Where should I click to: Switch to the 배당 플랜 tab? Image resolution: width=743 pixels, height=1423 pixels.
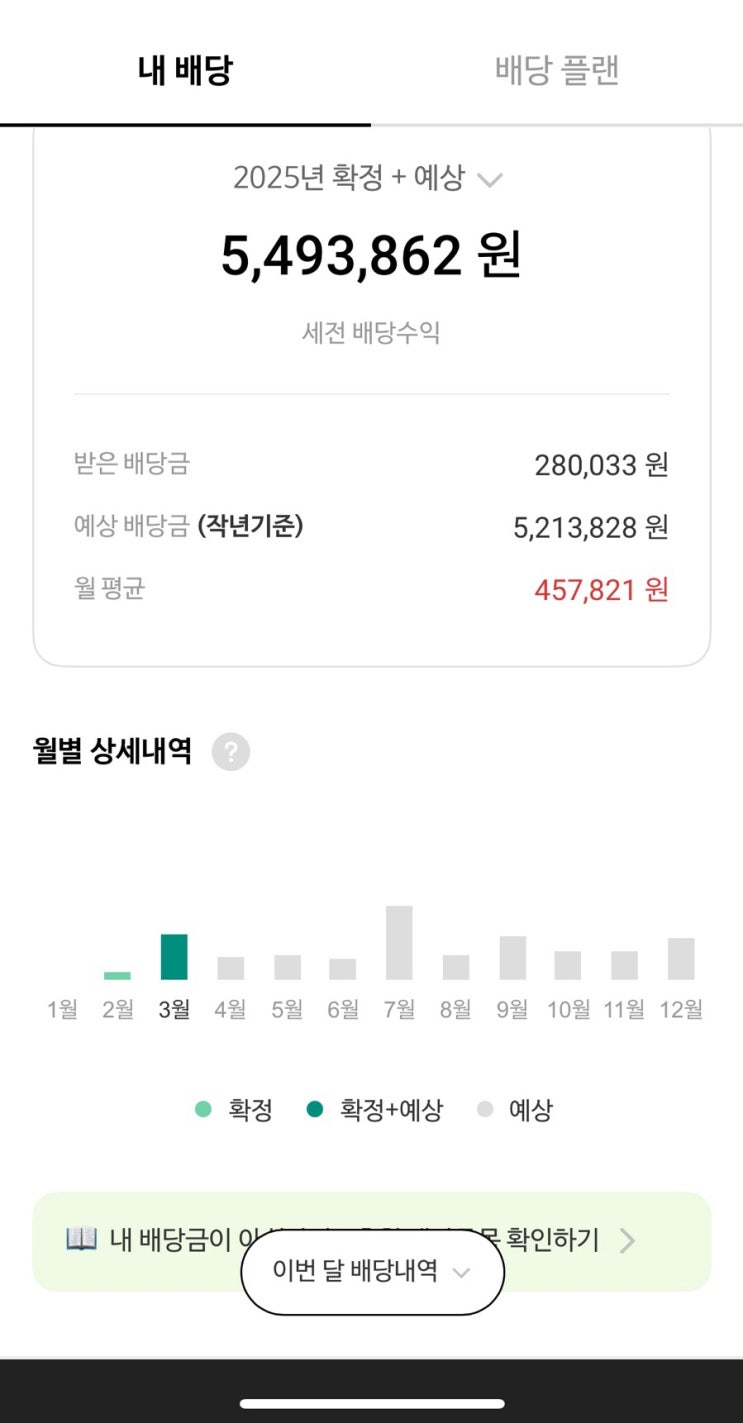[557, 70]
